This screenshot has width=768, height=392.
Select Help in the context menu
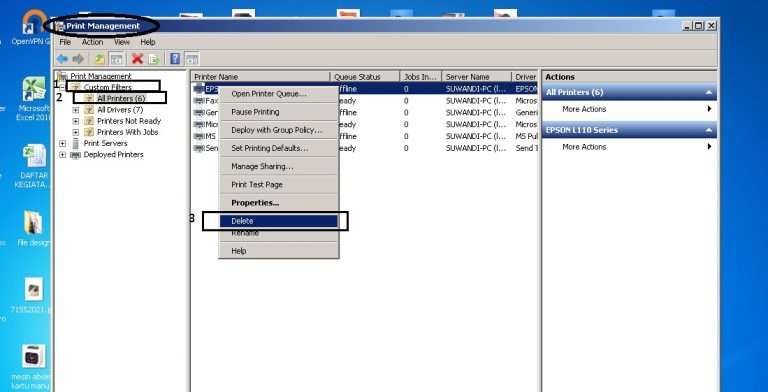coord(279,251)
